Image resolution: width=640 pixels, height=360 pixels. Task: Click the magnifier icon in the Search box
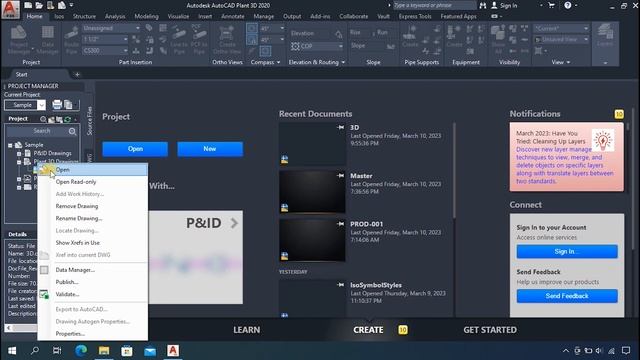[72, 131]
